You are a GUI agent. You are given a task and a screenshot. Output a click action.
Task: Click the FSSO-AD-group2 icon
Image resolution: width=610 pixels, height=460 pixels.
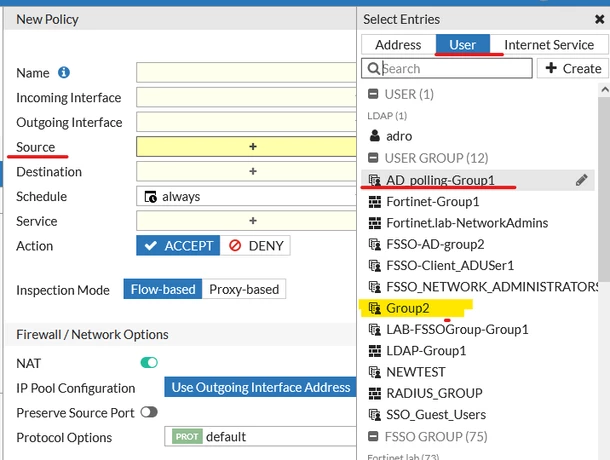pyautogui.click(x=375, y=244)
